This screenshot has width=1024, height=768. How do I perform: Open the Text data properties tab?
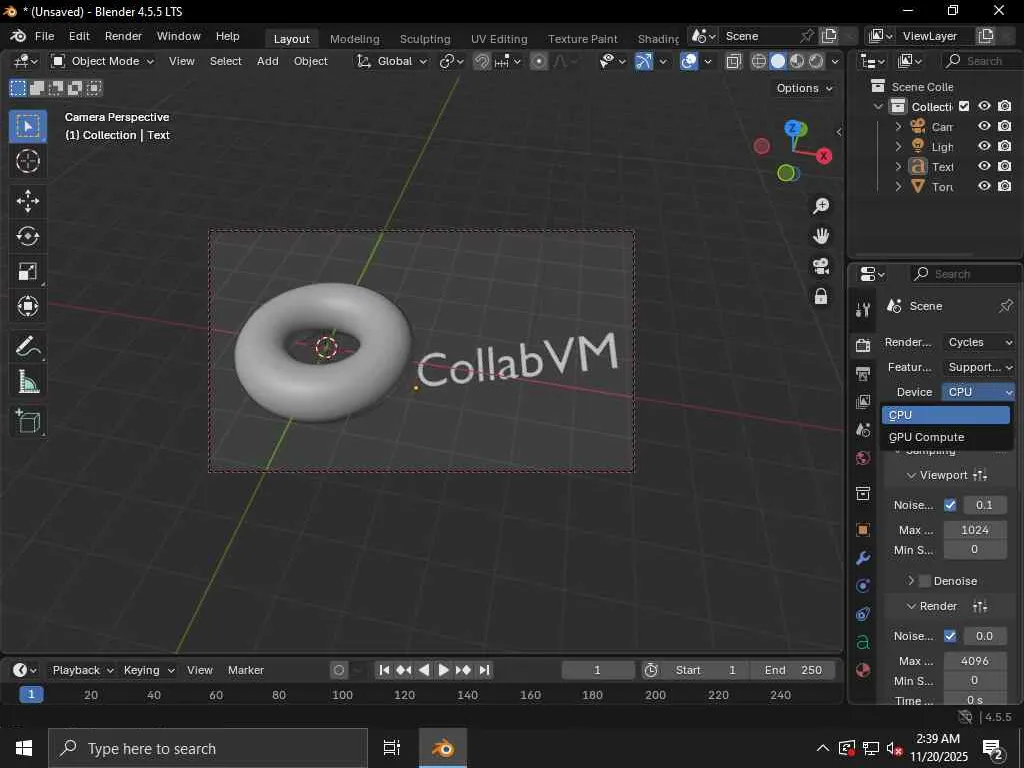tap(863, 642)
